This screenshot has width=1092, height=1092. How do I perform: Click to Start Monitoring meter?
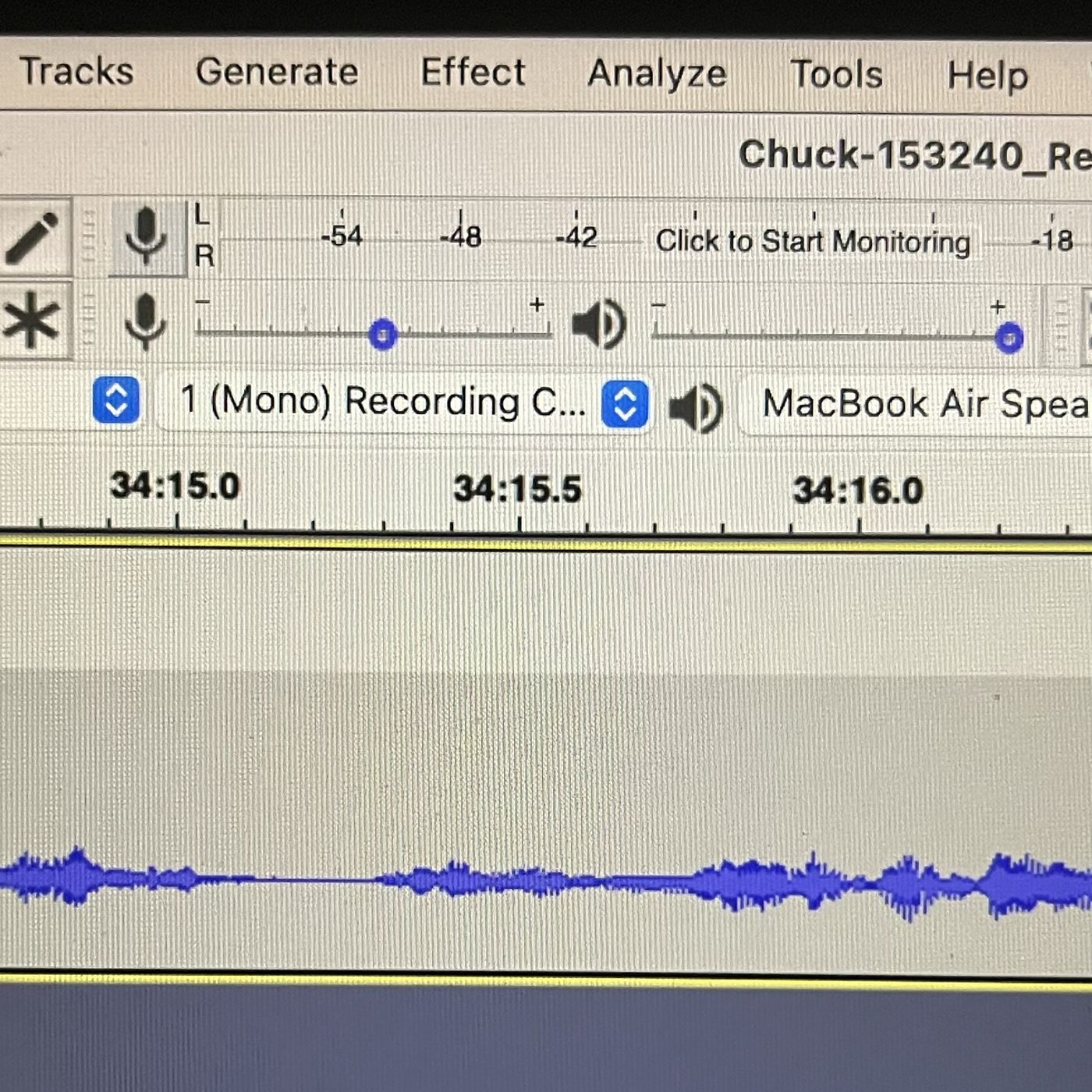[813, 241]
